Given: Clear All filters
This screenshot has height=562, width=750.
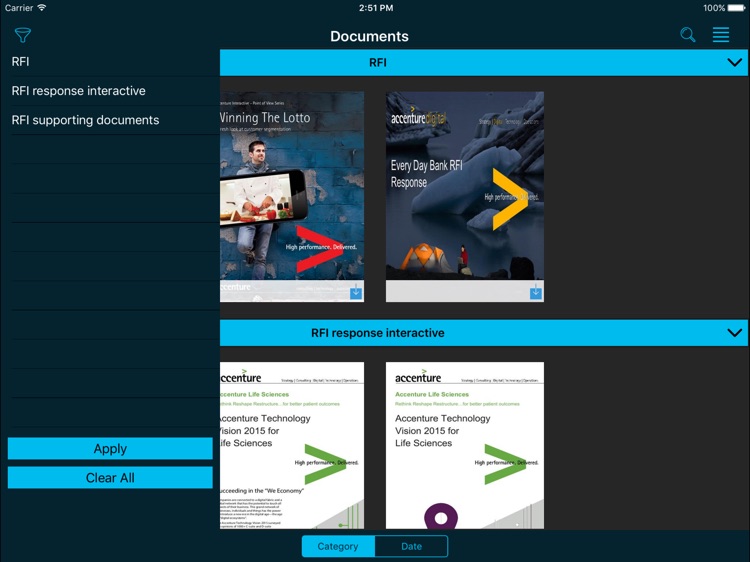Looking at the screenshot, I should (110, 477).
